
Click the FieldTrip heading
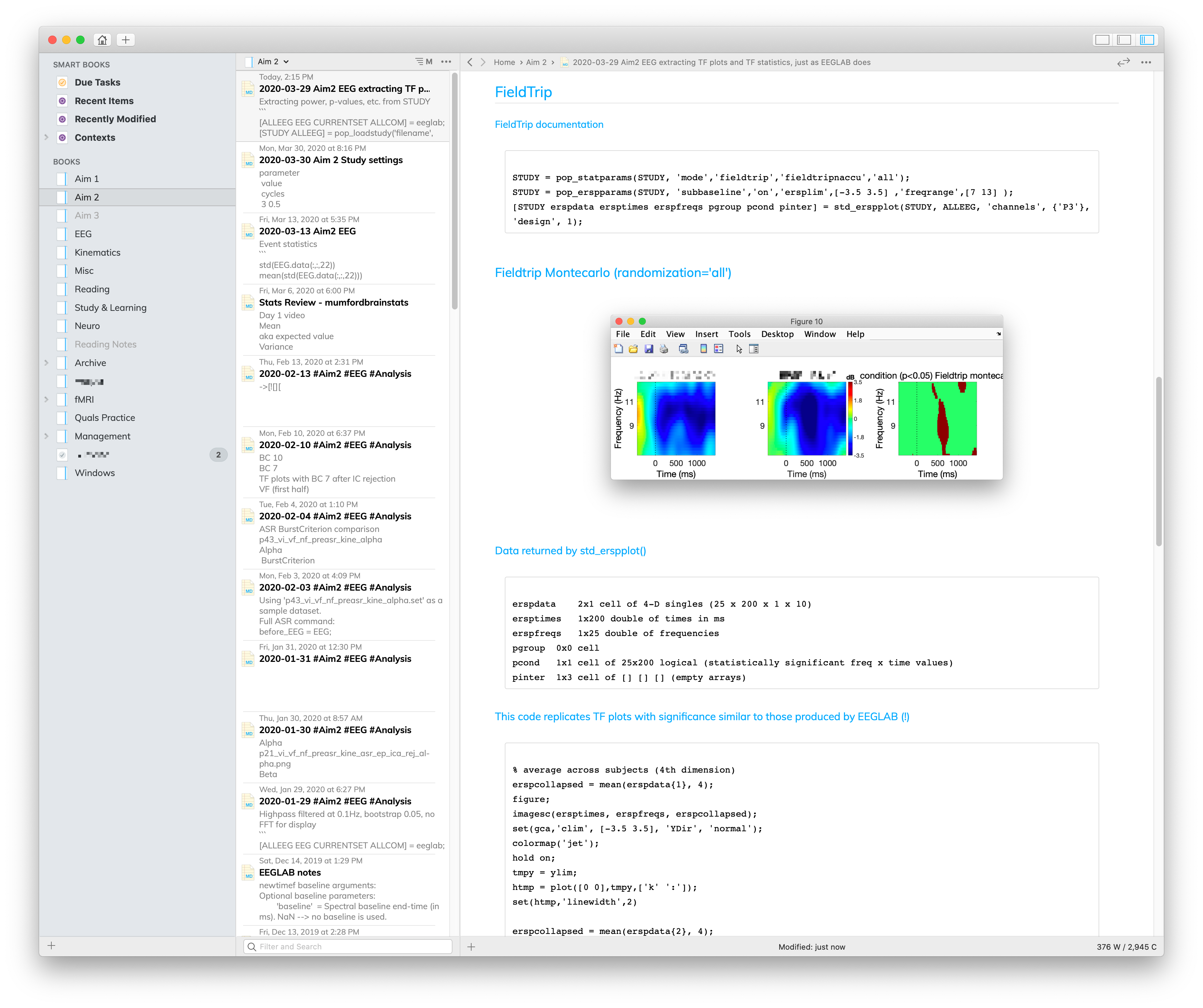point(524,92)
